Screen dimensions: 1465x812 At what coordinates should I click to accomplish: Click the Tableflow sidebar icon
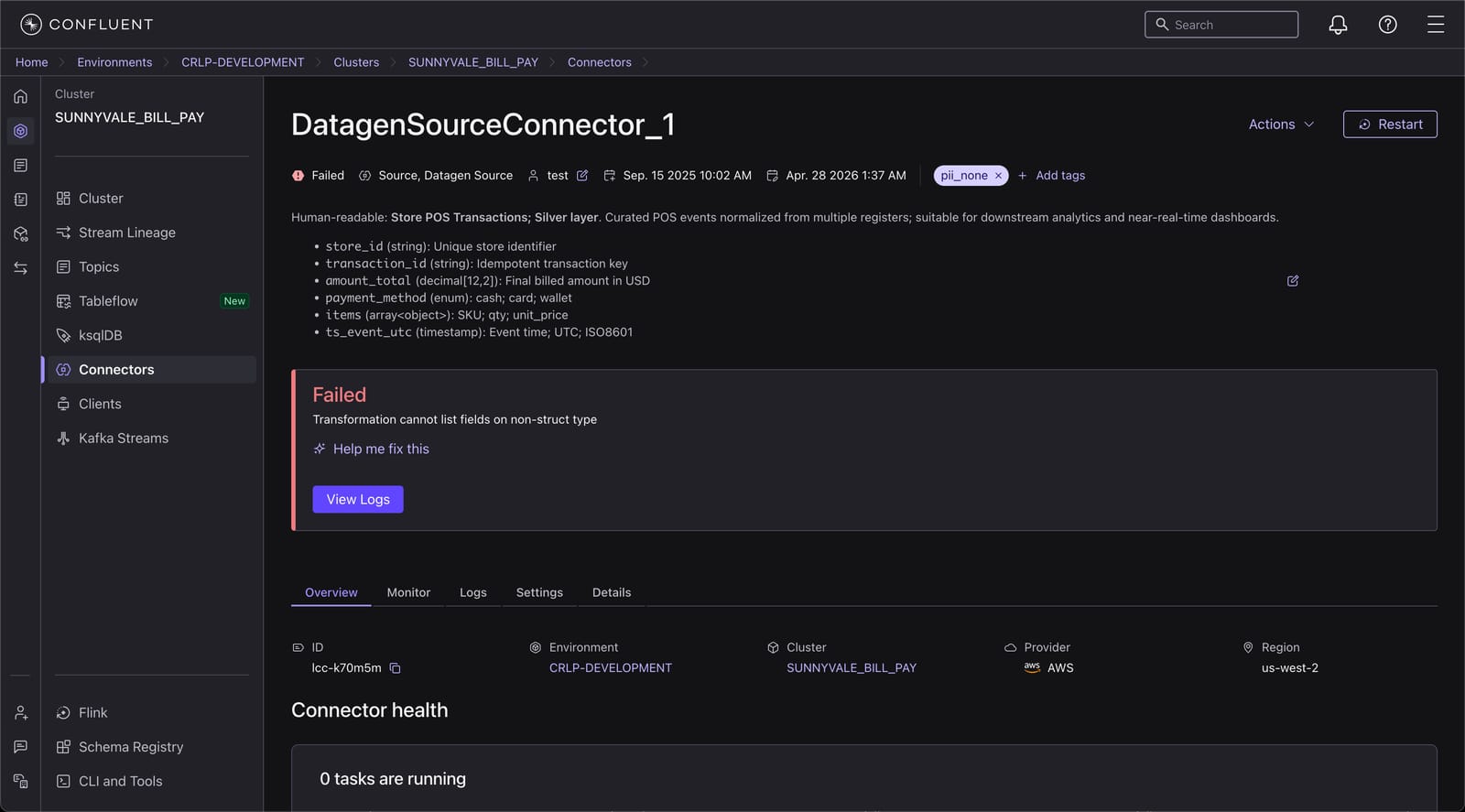63,301
